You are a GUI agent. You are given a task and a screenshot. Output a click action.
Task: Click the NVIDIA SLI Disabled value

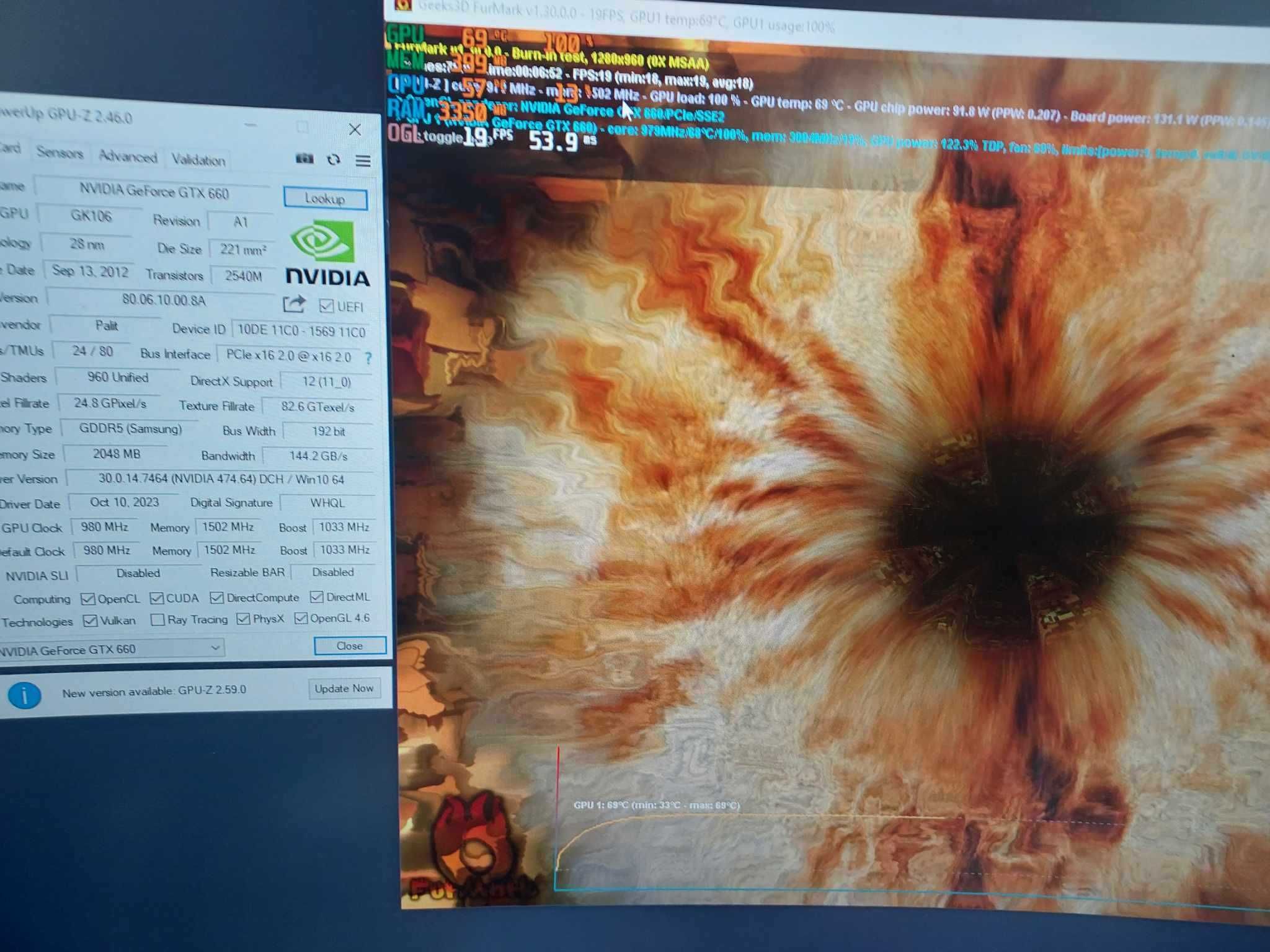[138, 573]
